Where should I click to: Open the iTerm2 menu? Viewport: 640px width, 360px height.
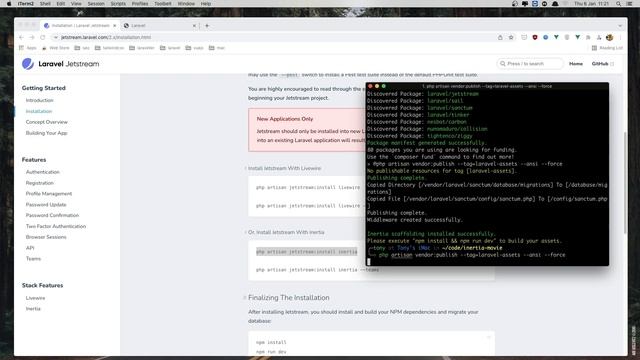[x=25, y=4]
